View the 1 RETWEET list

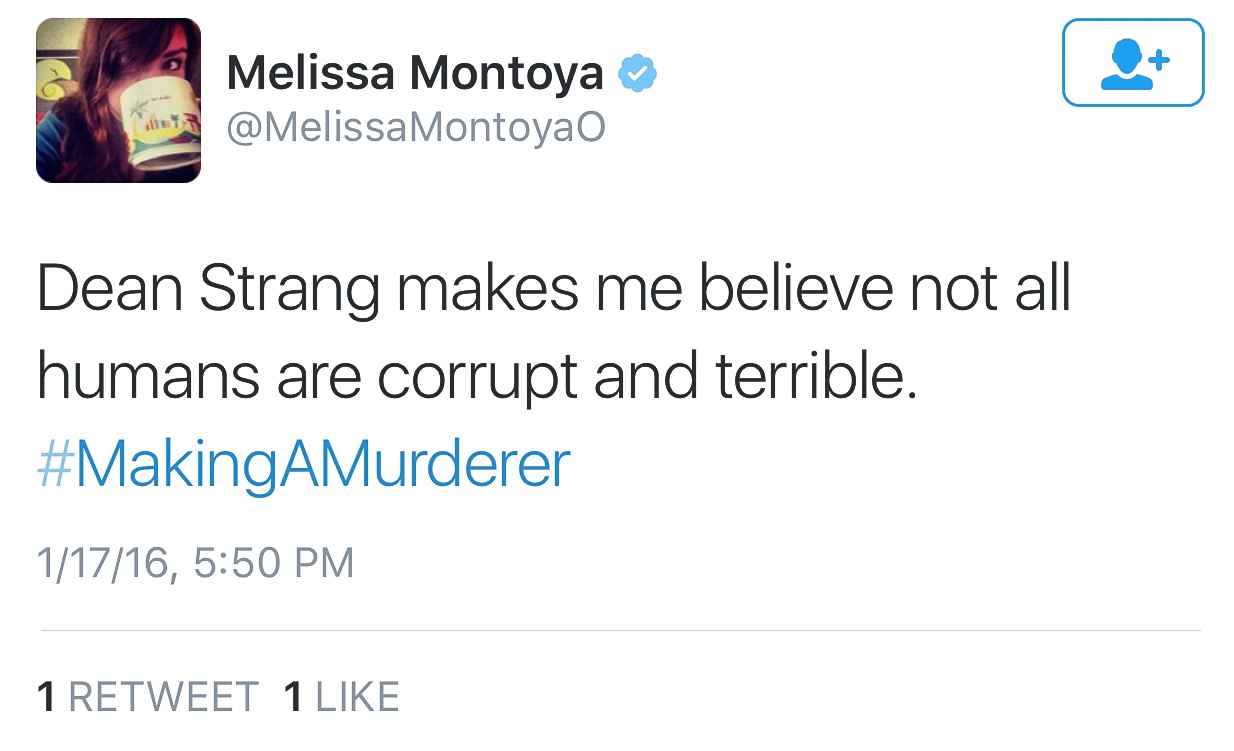click(x=147, y=697)
